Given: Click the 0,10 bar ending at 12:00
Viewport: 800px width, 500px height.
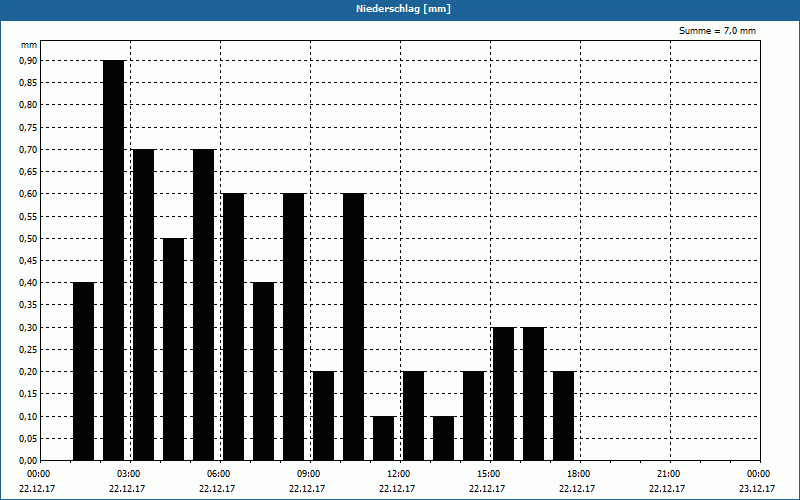Looking at the screenshot, I should click(x=384, y=438).
